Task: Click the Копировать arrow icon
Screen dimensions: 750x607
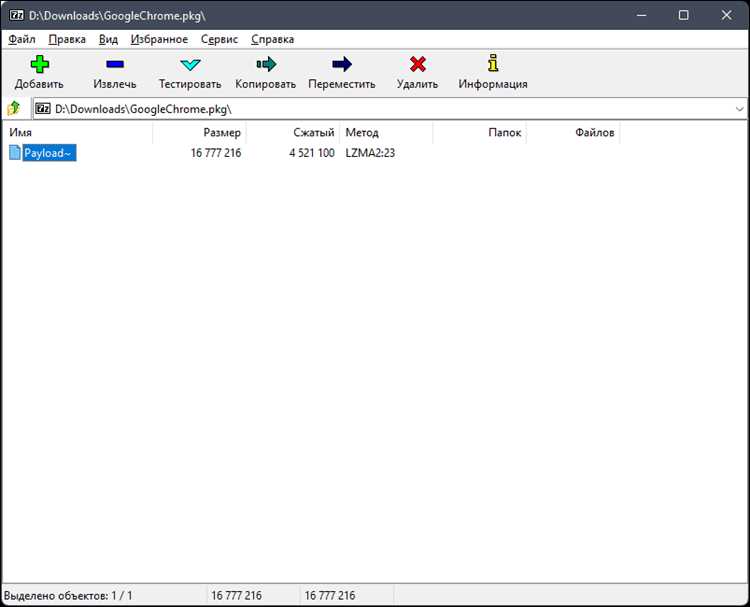Action: point(266,64)
